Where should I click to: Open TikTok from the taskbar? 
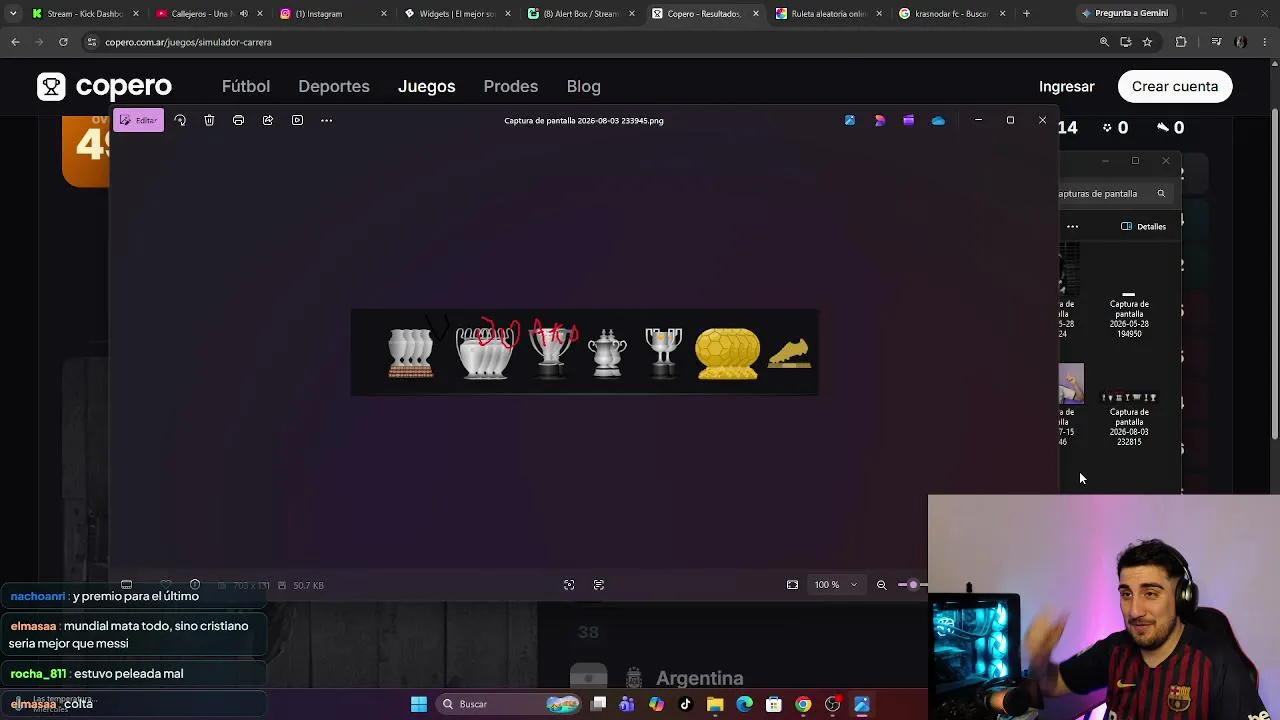point(685,704)
